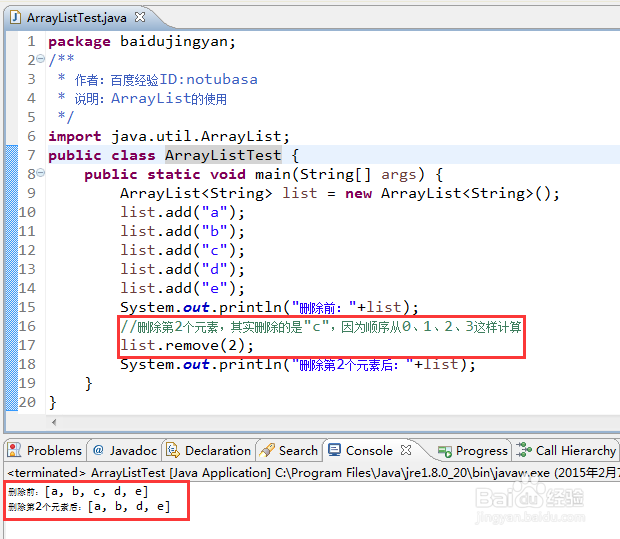Open the Call Hierarchy view tab
Image resolution: width=620 pixels, height=539 pixels.
[x=566, y=450]
